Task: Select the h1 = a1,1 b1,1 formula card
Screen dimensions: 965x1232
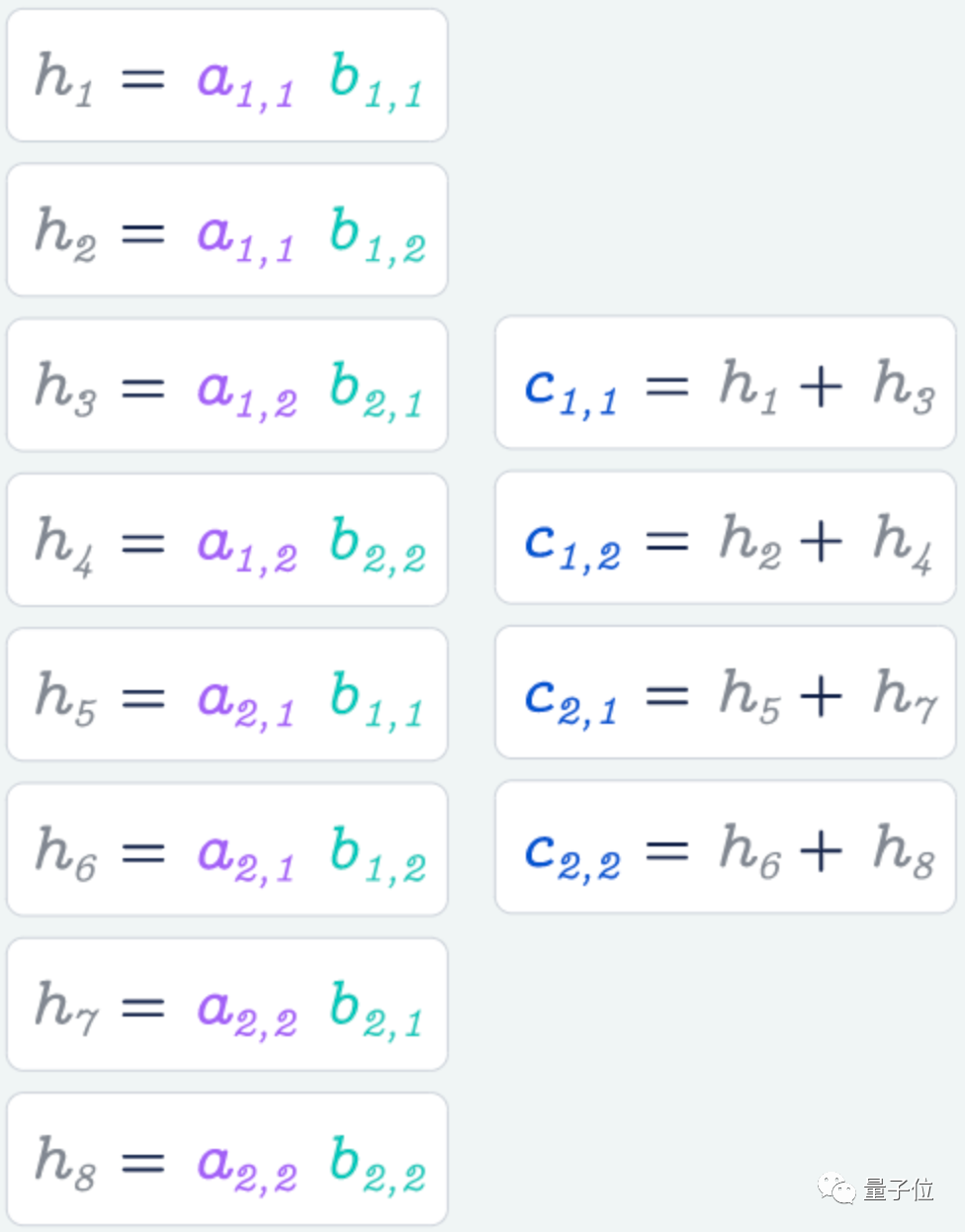Action: (227, 76)
